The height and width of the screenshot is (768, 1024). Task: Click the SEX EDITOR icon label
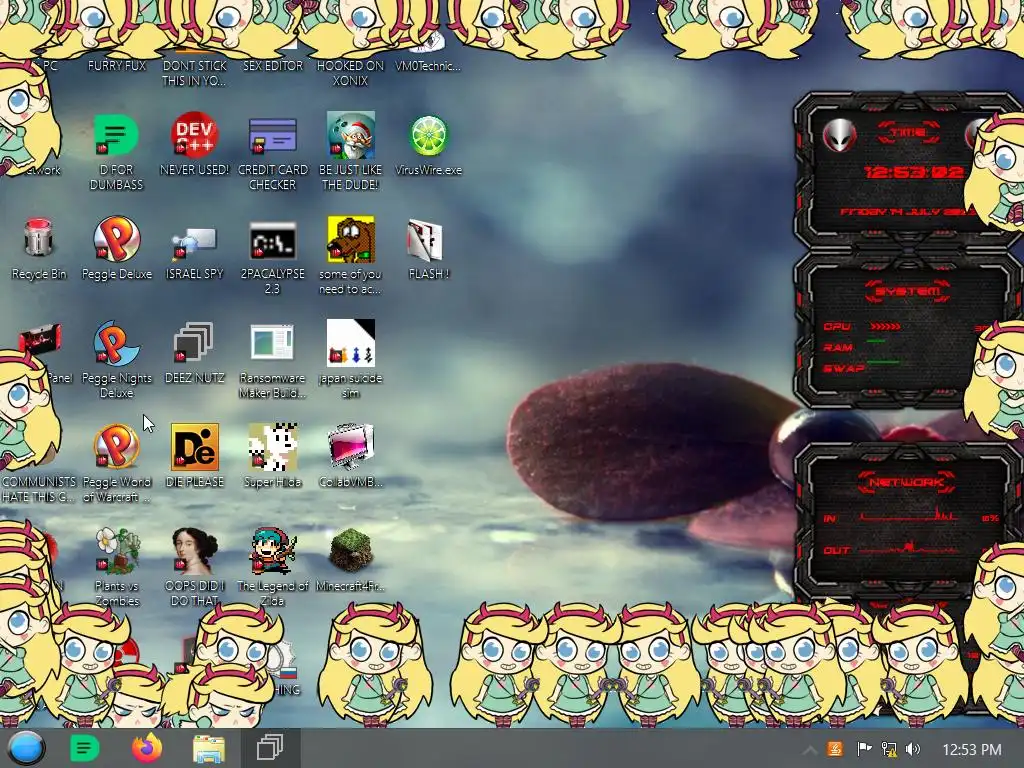pos(273,65)
